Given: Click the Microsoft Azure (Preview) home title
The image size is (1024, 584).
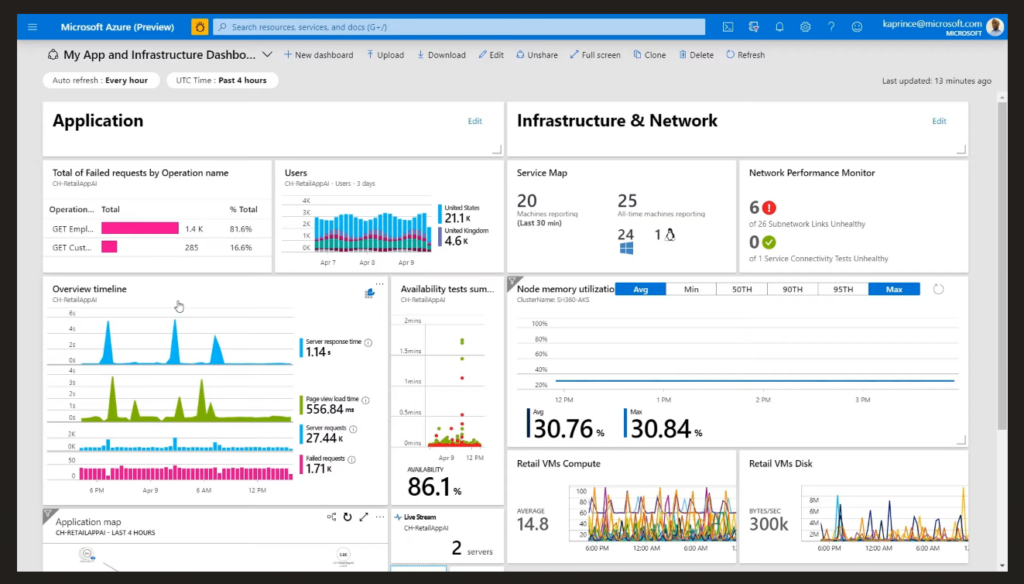Looking at the screenshot, I should [x=118, y=27].
